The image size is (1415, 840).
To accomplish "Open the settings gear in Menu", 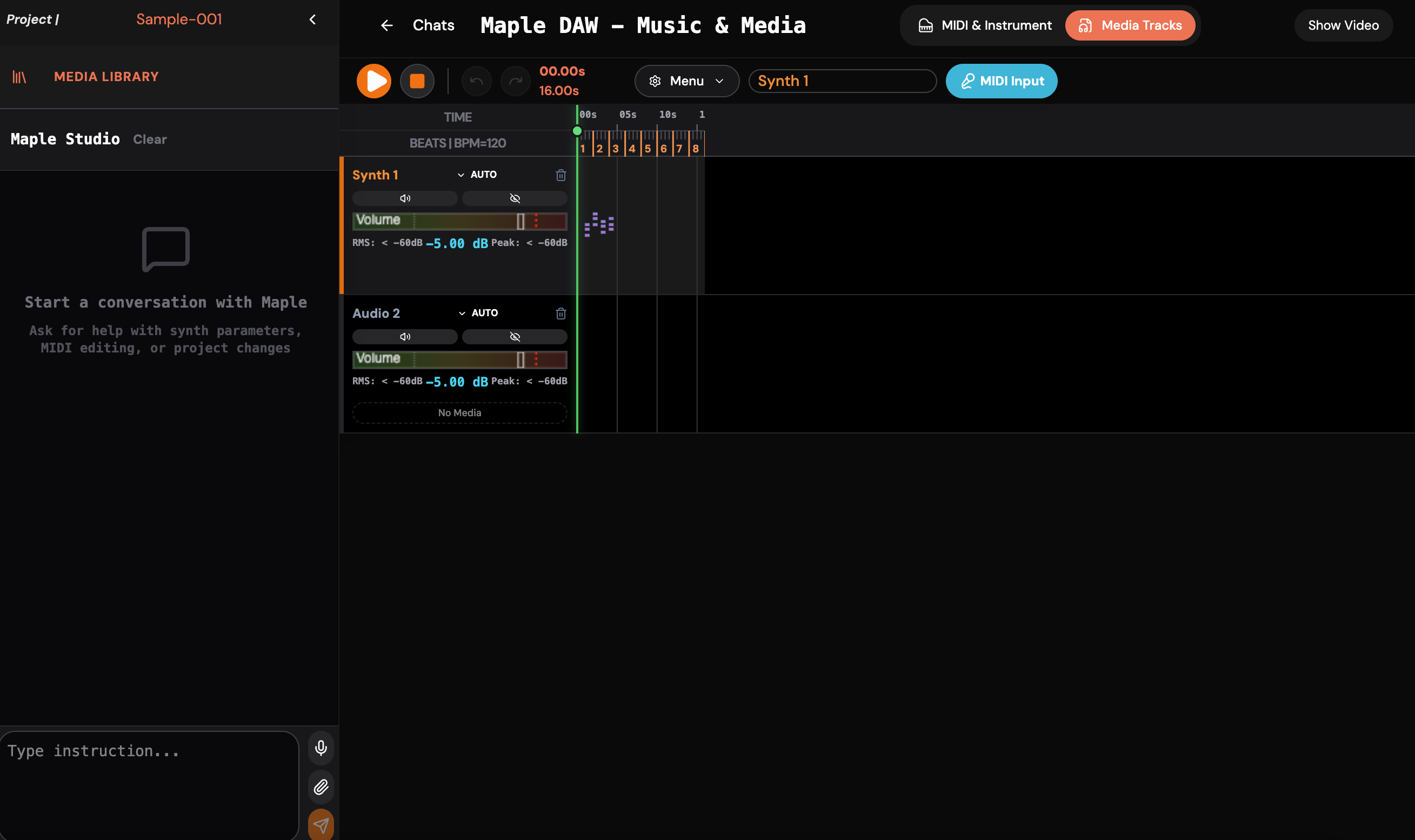I will coord(655,81).
